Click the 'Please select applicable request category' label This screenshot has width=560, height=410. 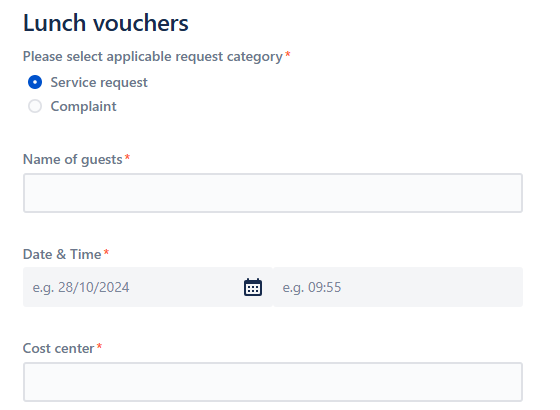point(153,57)
